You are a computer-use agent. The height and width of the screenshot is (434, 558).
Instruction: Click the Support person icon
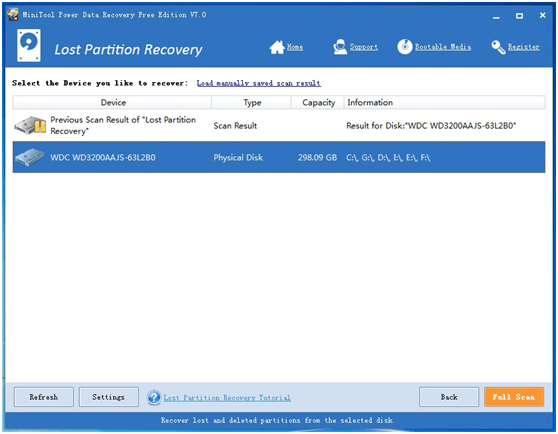(340, 47)
